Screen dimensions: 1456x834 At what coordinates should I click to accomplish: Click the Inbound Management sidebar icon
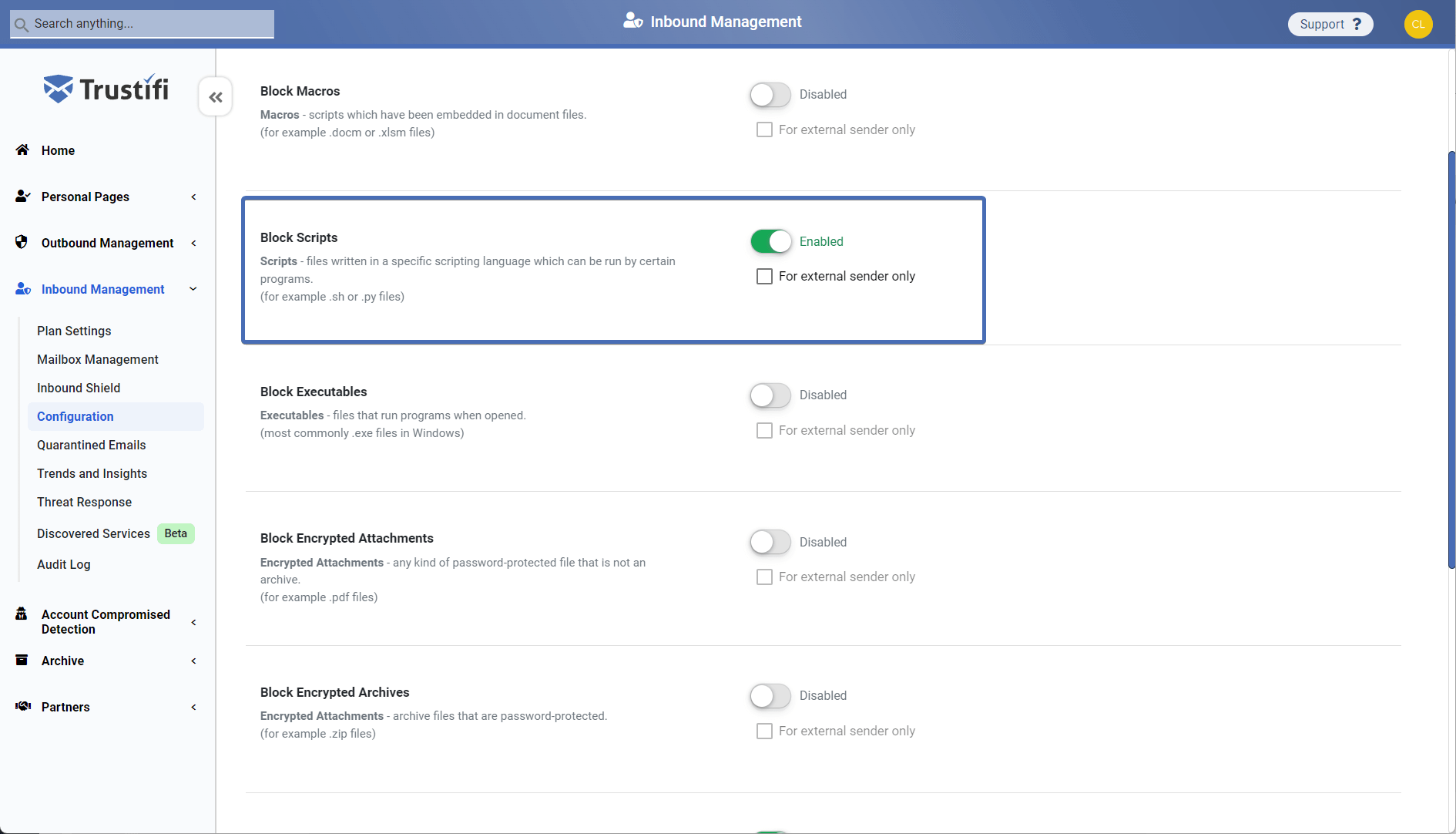pyautogui.click(x=23, y=289)
